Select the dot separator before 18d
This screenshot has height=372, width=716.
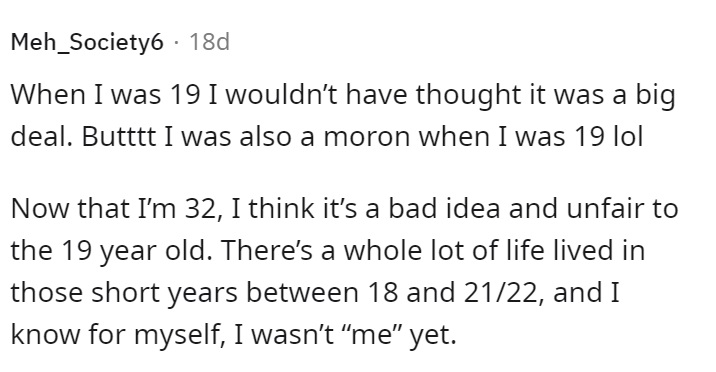(x=176, y=43)
